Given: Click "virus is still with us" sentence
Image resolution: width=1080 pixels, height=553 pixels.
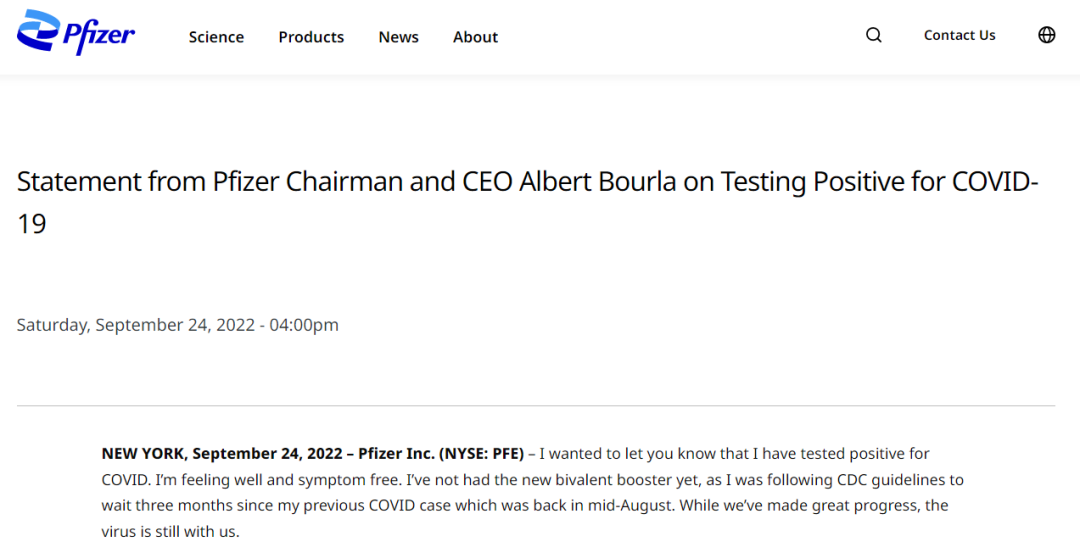Looking at the screenshot, I should tap(170, 532).
